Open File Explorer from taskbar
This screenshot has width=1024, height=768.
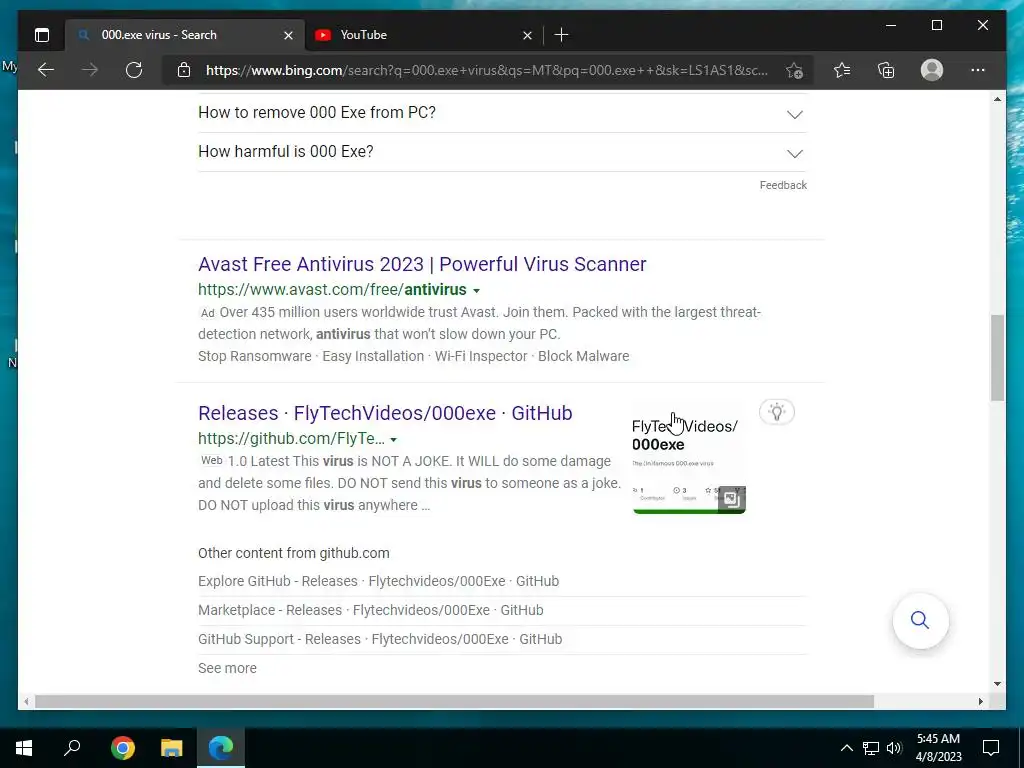point(172,747)
